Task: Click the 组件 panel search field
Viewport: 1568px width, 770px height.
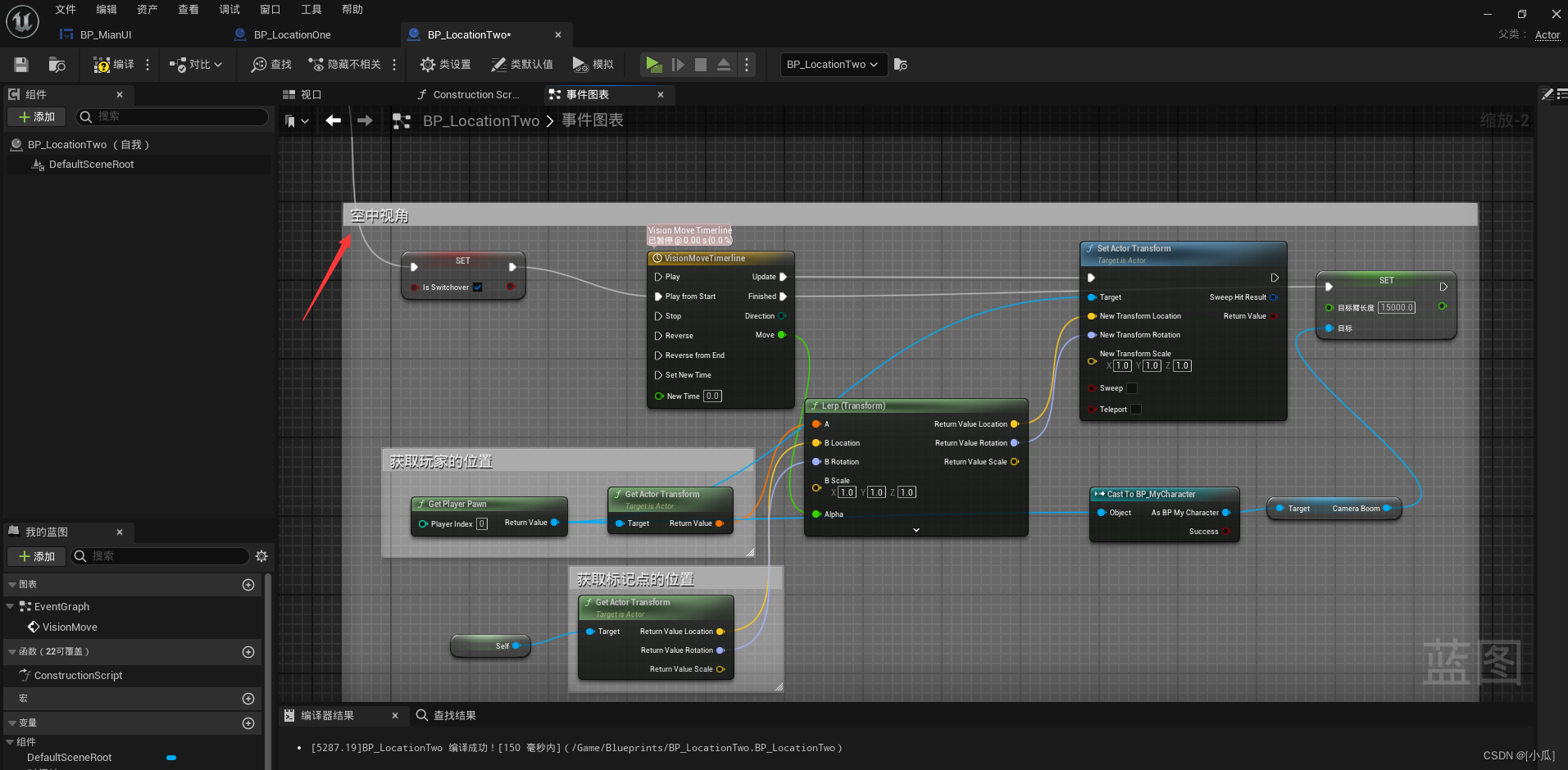Action: click(x=172, y=117)
